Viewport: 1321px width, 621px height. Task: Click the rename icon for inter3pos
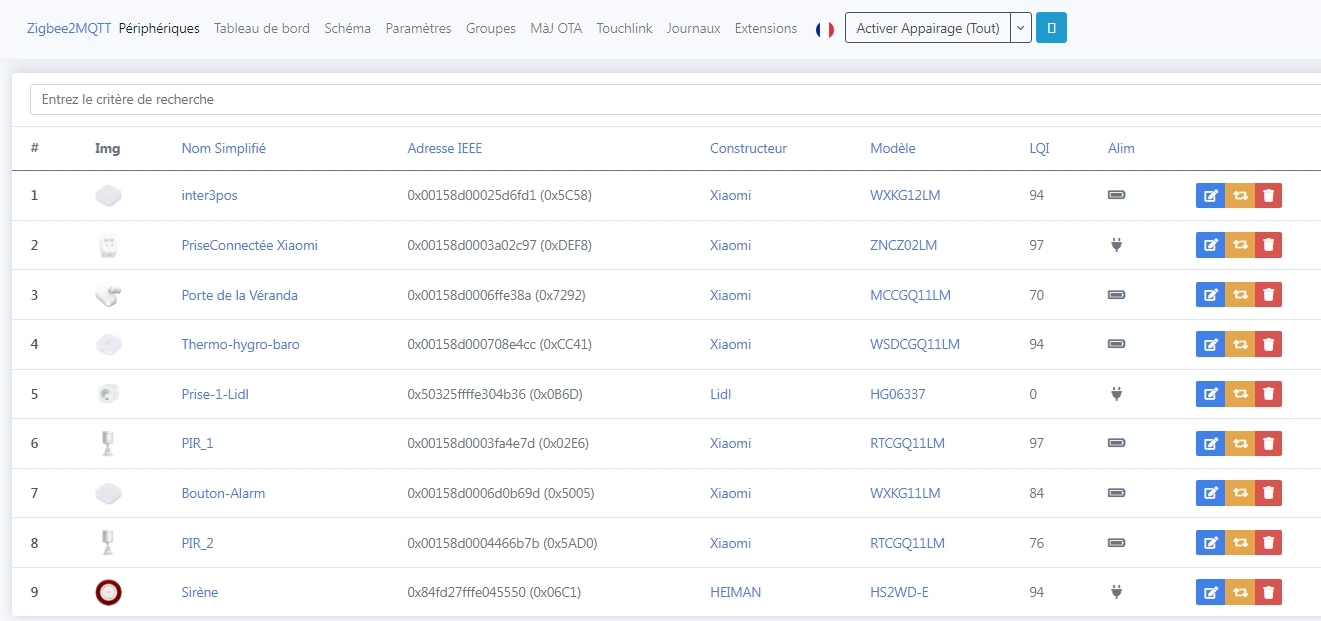coord(1210,196)
